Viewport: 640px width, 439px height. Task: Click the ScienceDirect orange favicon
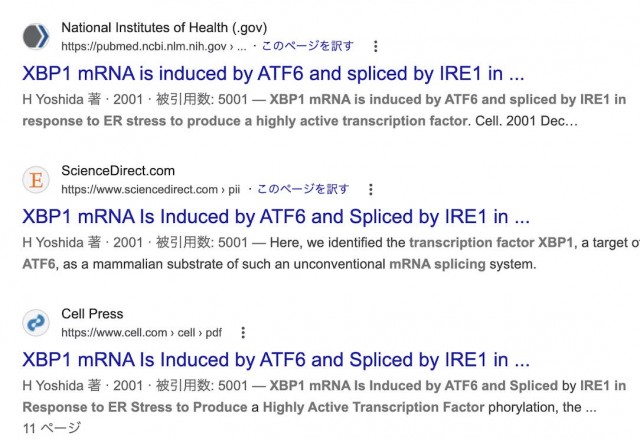36,180
